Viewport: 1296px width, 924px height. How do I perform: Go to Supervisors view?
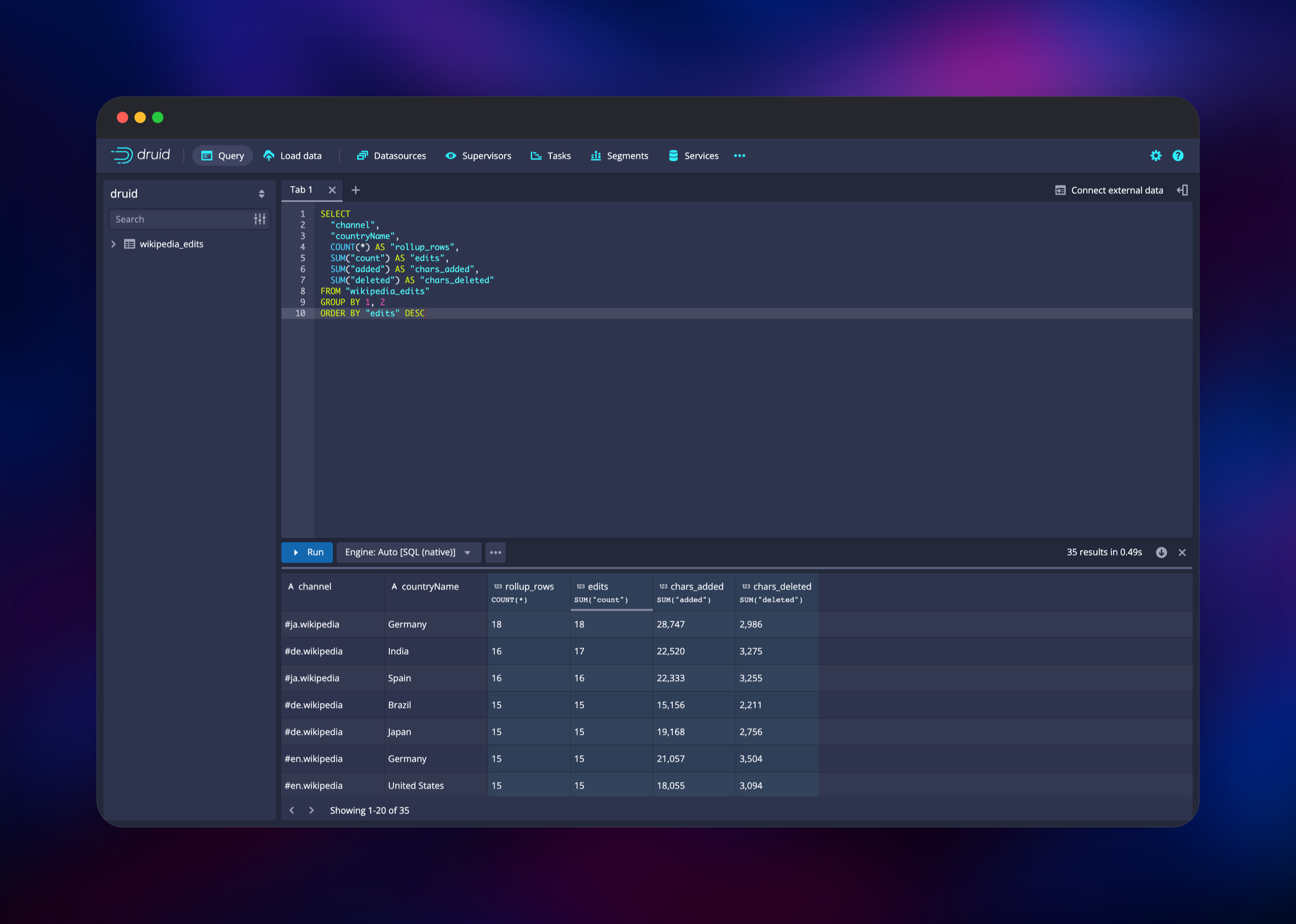pos(478,156)
